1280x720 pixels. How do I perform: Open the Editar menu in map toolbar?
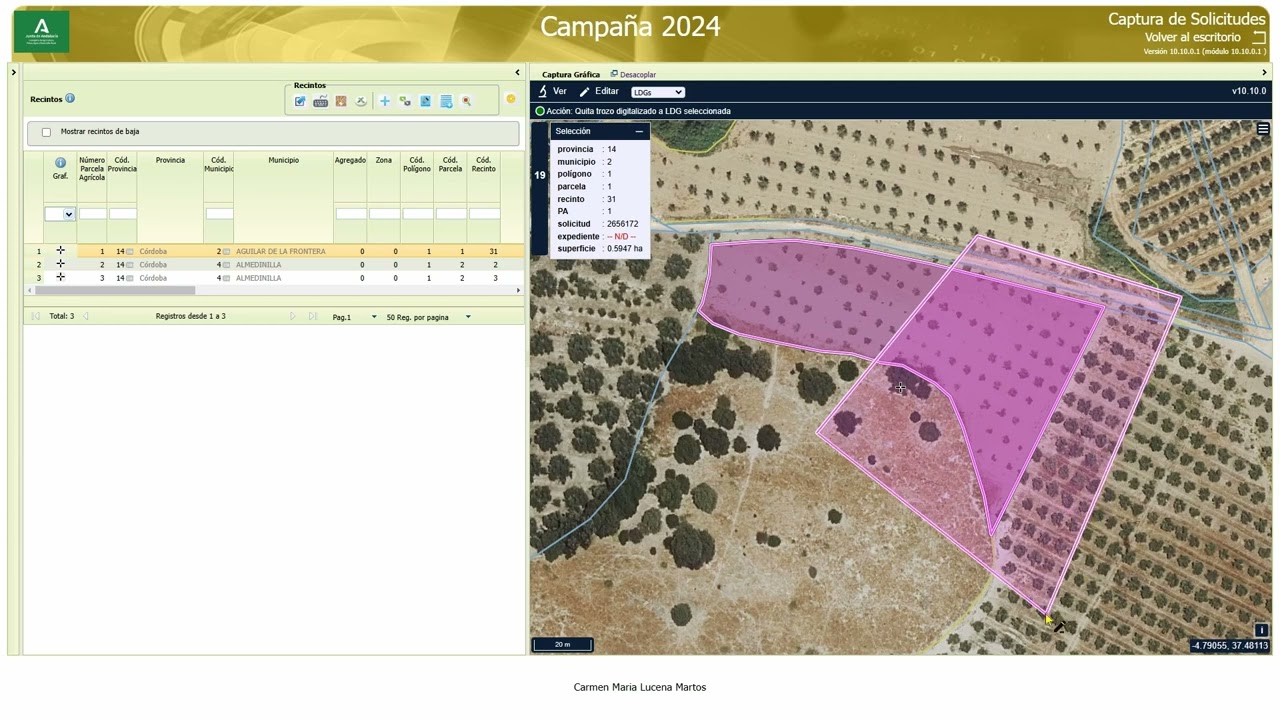(599, 91)
